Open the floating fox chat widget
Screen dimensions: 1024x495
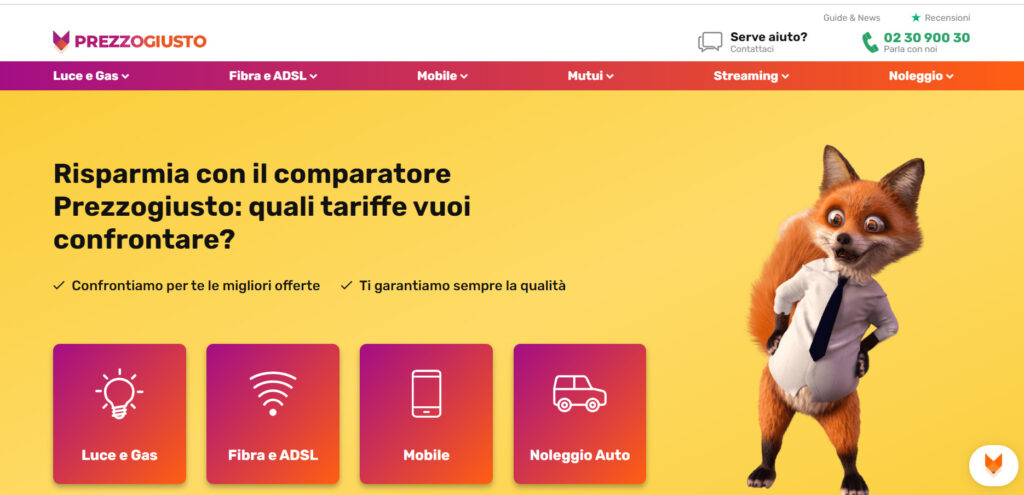[993, 465]
